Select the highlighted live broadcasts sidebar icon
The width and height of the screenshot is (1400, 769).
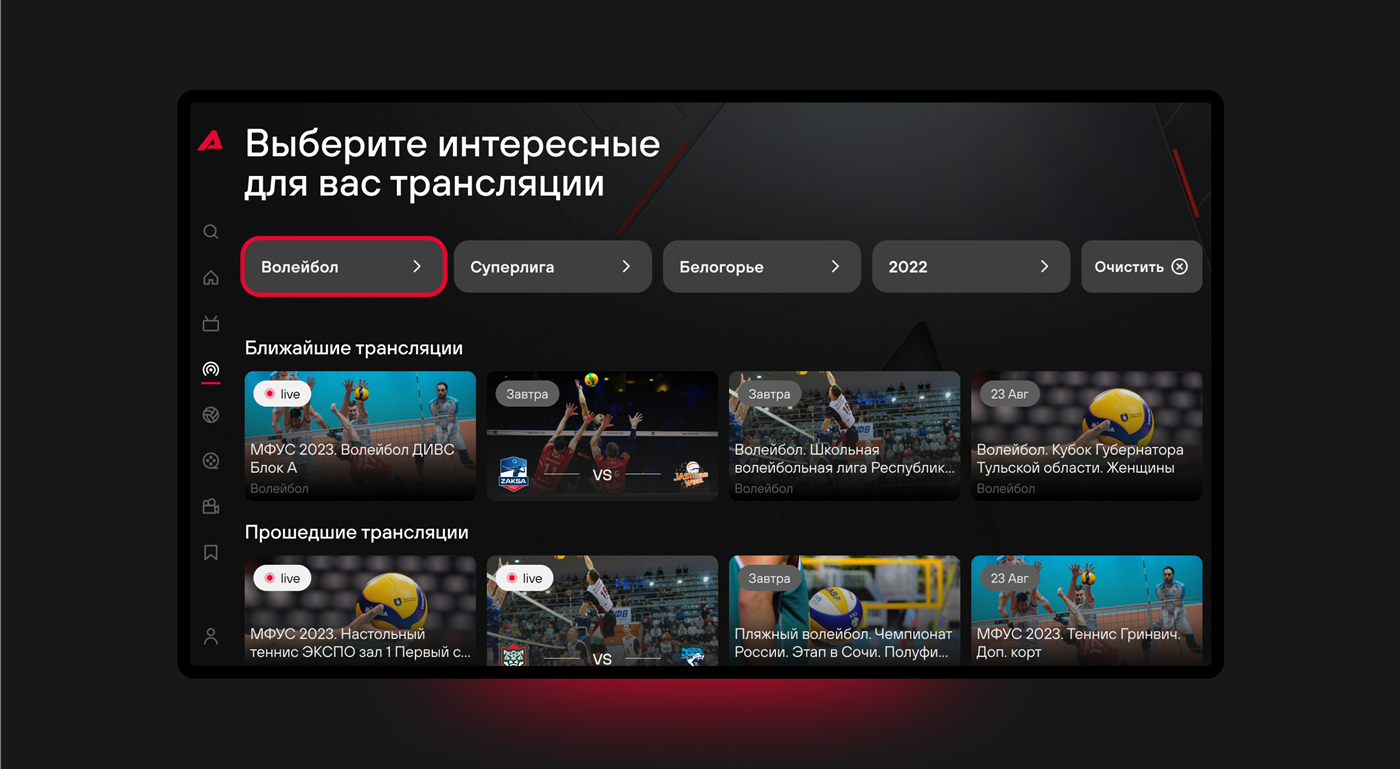coord(211,369)
